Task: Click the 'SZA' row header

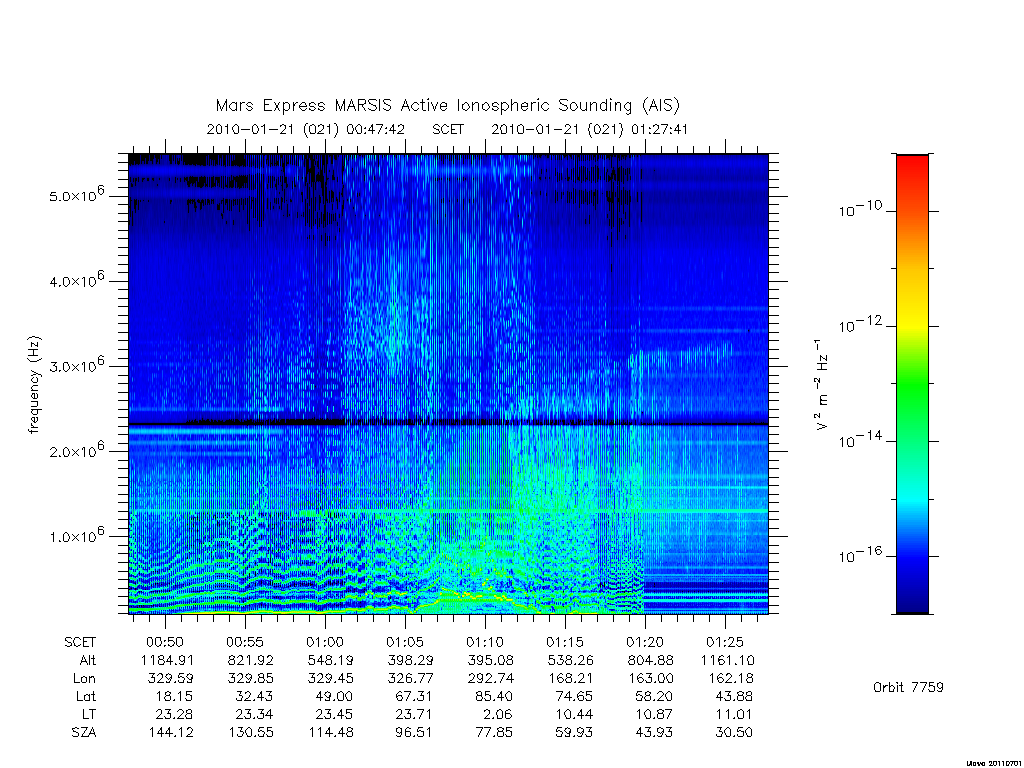Action: pos(84,733)
